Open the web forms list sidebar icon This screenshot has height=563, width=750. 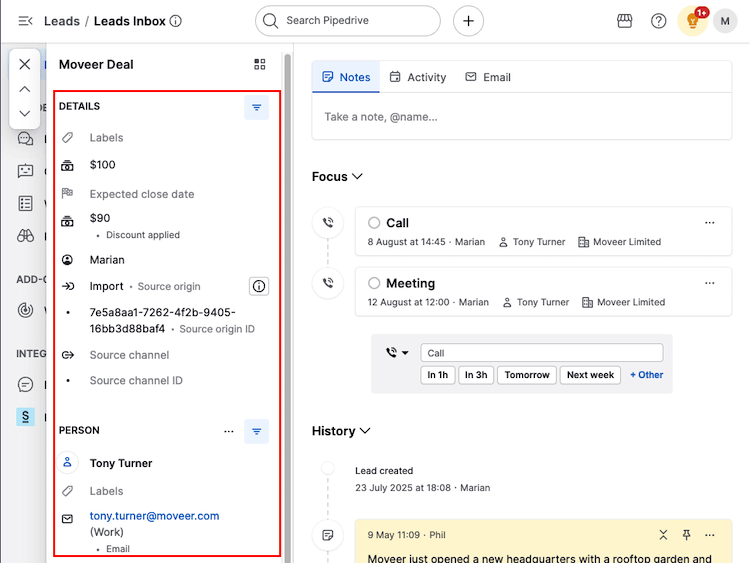25,203
